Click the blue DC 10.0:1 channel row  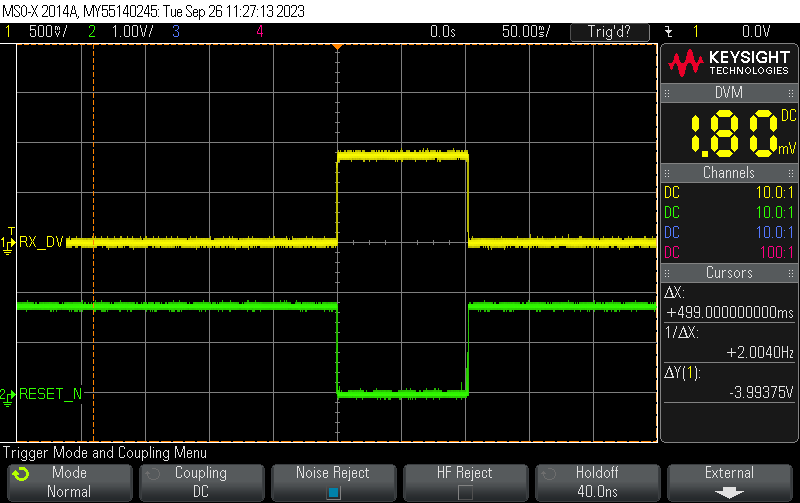(729, 233)
